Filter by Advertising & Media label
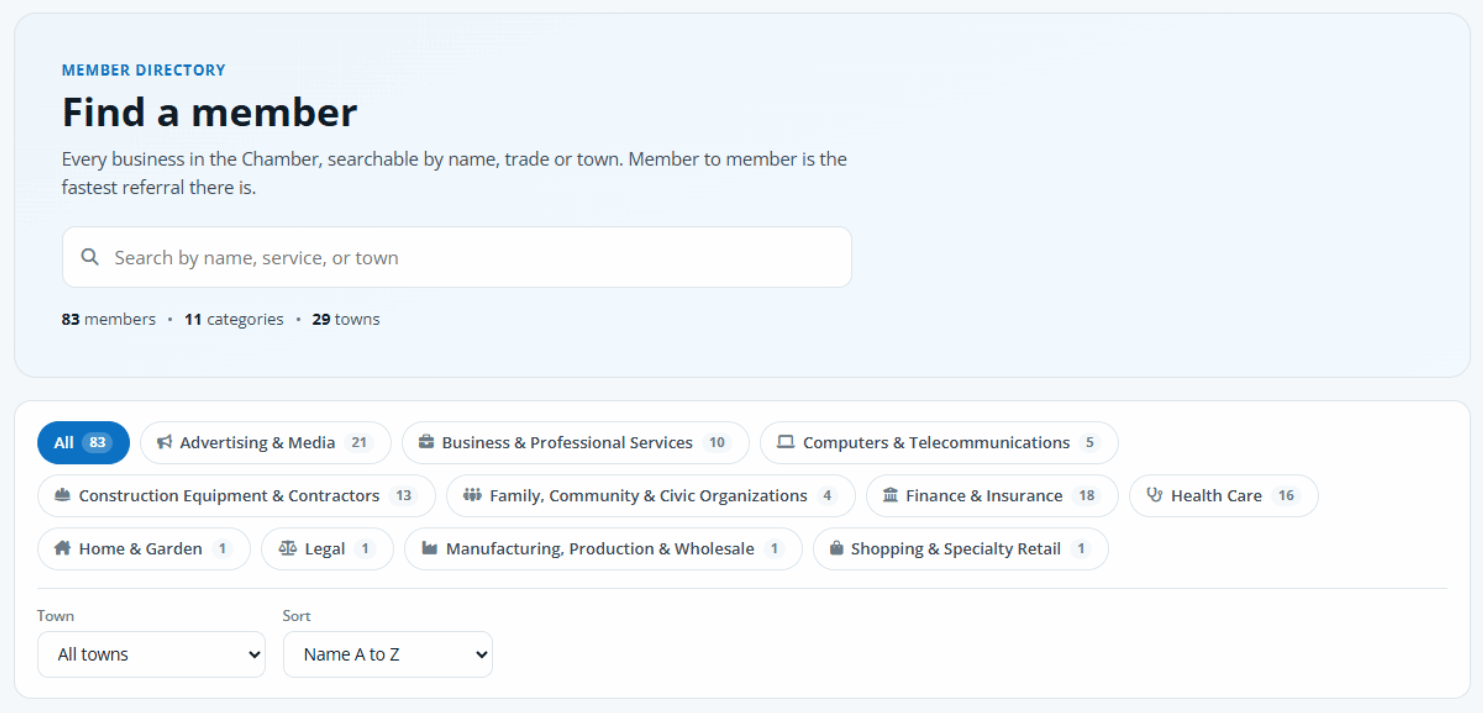This screenshot has width=1483, height=714. click(x=257, y=443)
